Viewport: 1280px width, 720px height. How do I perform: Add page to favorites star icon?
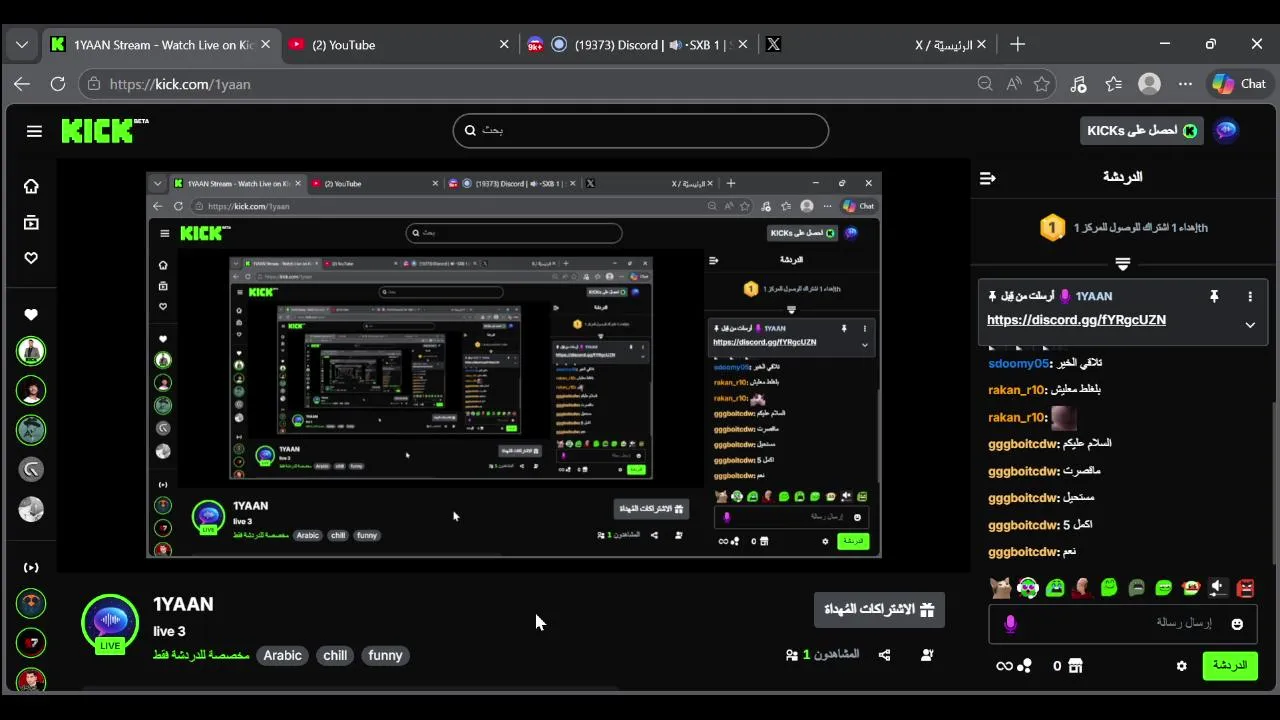click(x=1042, y=84)
